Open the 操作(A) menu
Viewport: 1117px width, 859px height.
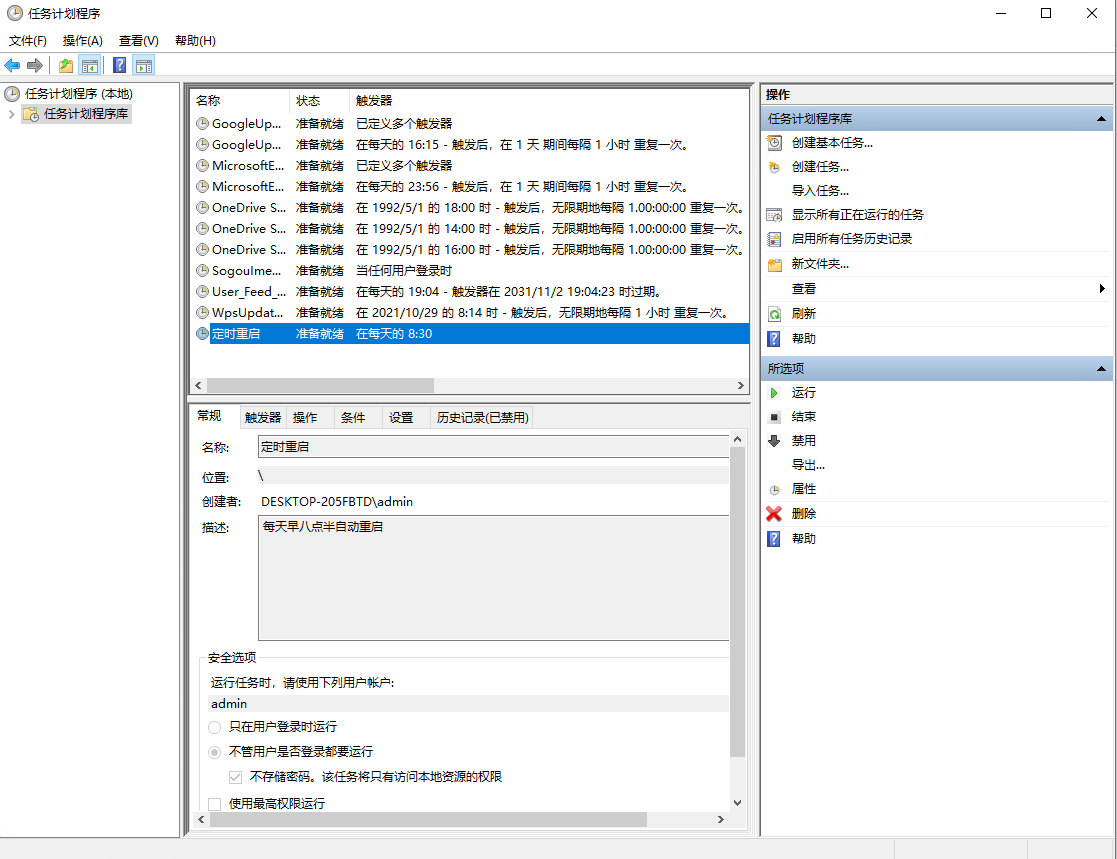coord(82,41)
